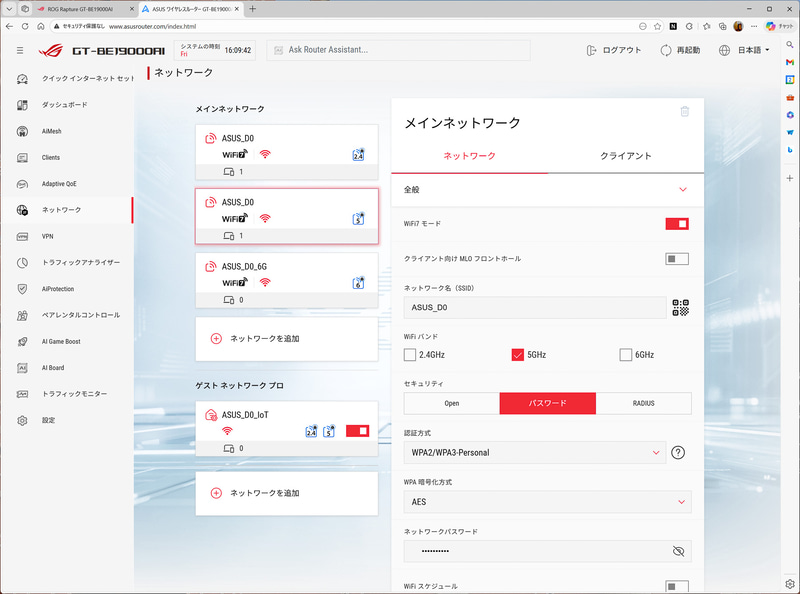The height and width of the screenshot is (594, 800).
Task: Click the logout icon
Action: point(591,51)
